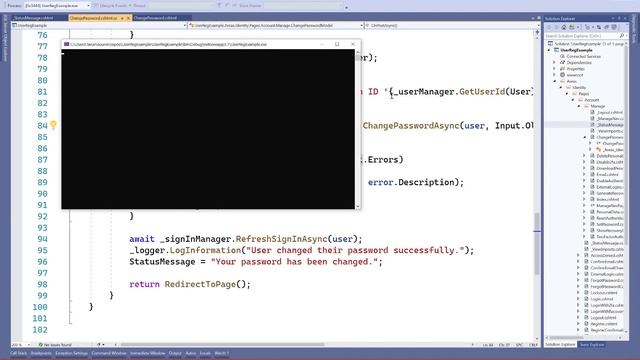Open the Watch 1 tab

[222, 353]
